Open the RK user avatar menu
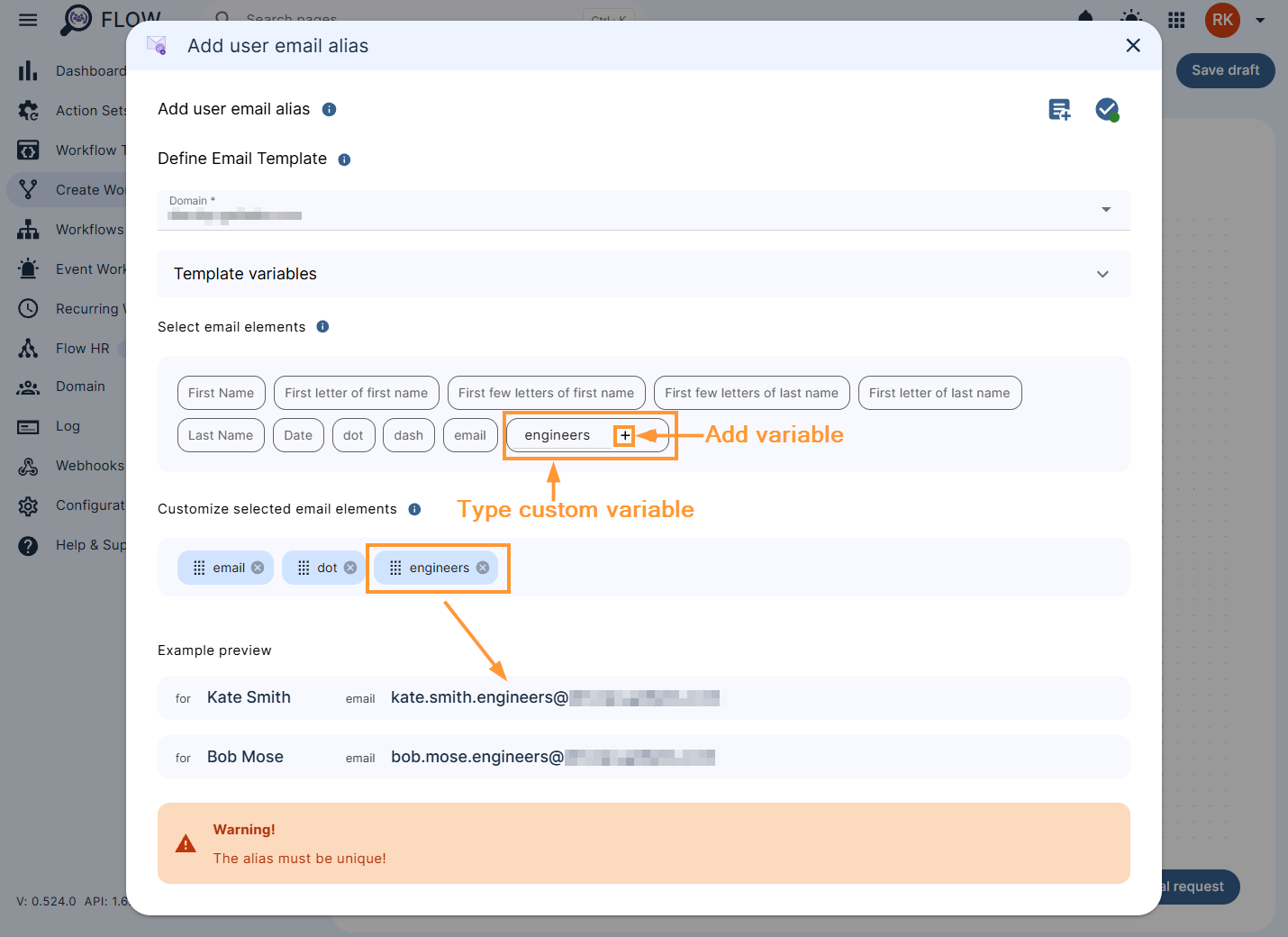 (1222, 20)
